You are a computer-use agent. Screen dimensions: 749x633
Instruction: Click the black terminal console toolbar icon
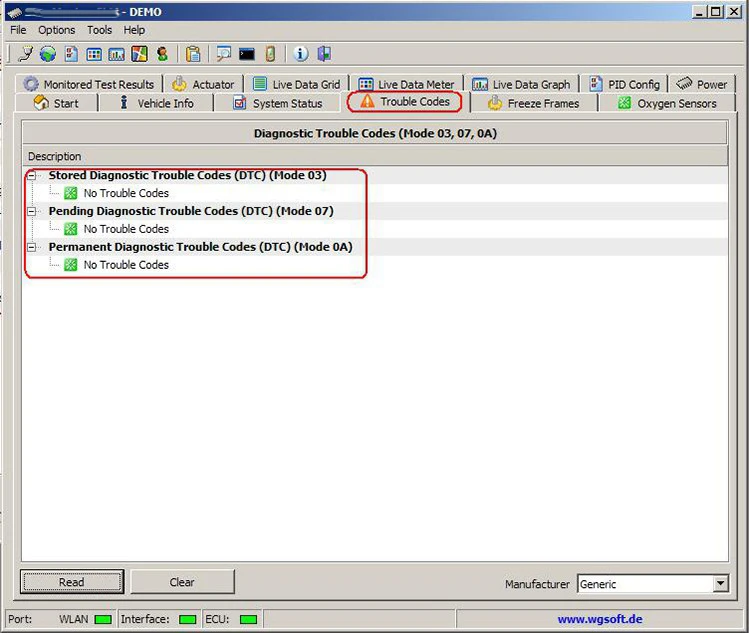(x=247, y=54)
